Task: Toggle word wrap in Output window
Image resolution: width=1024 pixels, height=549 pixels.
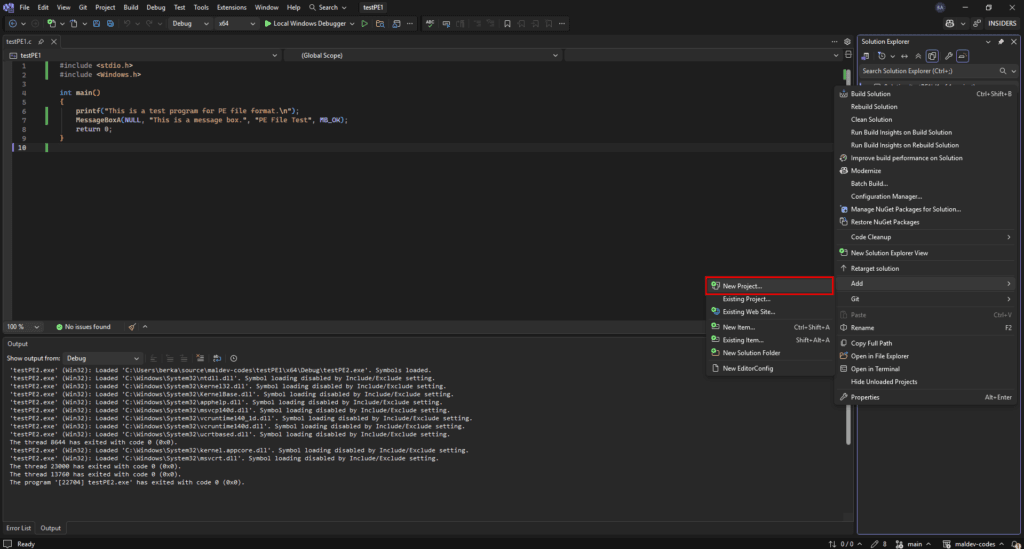Action: (x=217, y=358)
